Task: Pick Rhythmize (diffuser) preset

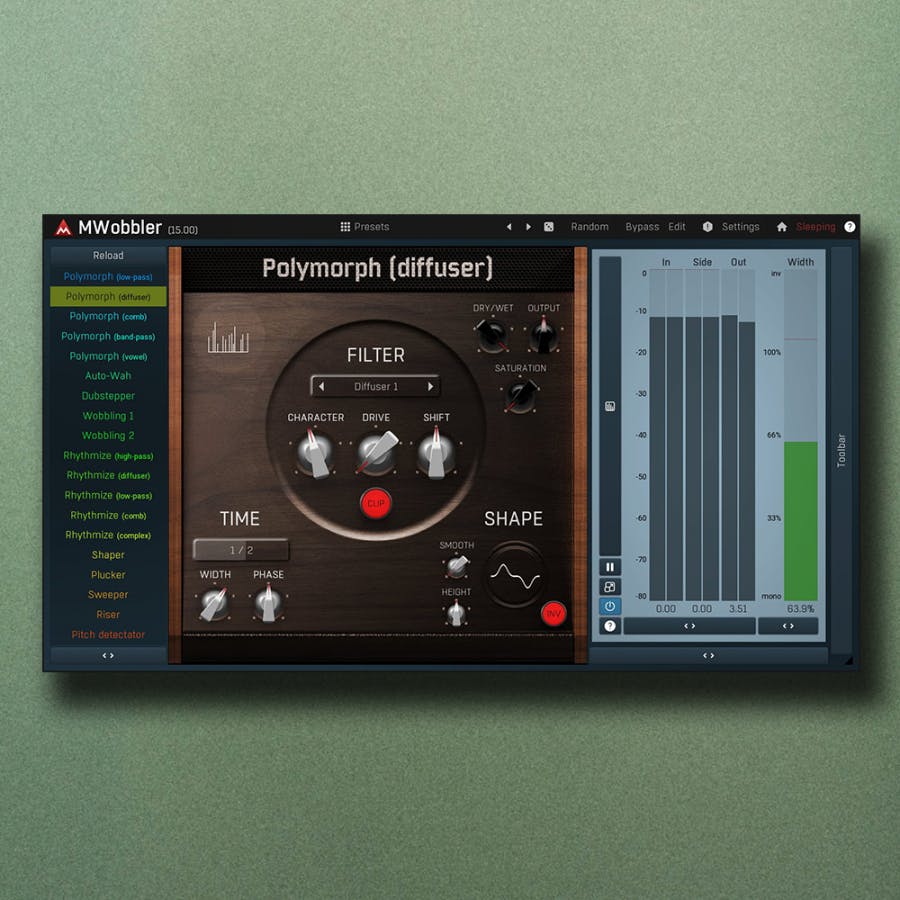Action: click(x=108, y=475)
